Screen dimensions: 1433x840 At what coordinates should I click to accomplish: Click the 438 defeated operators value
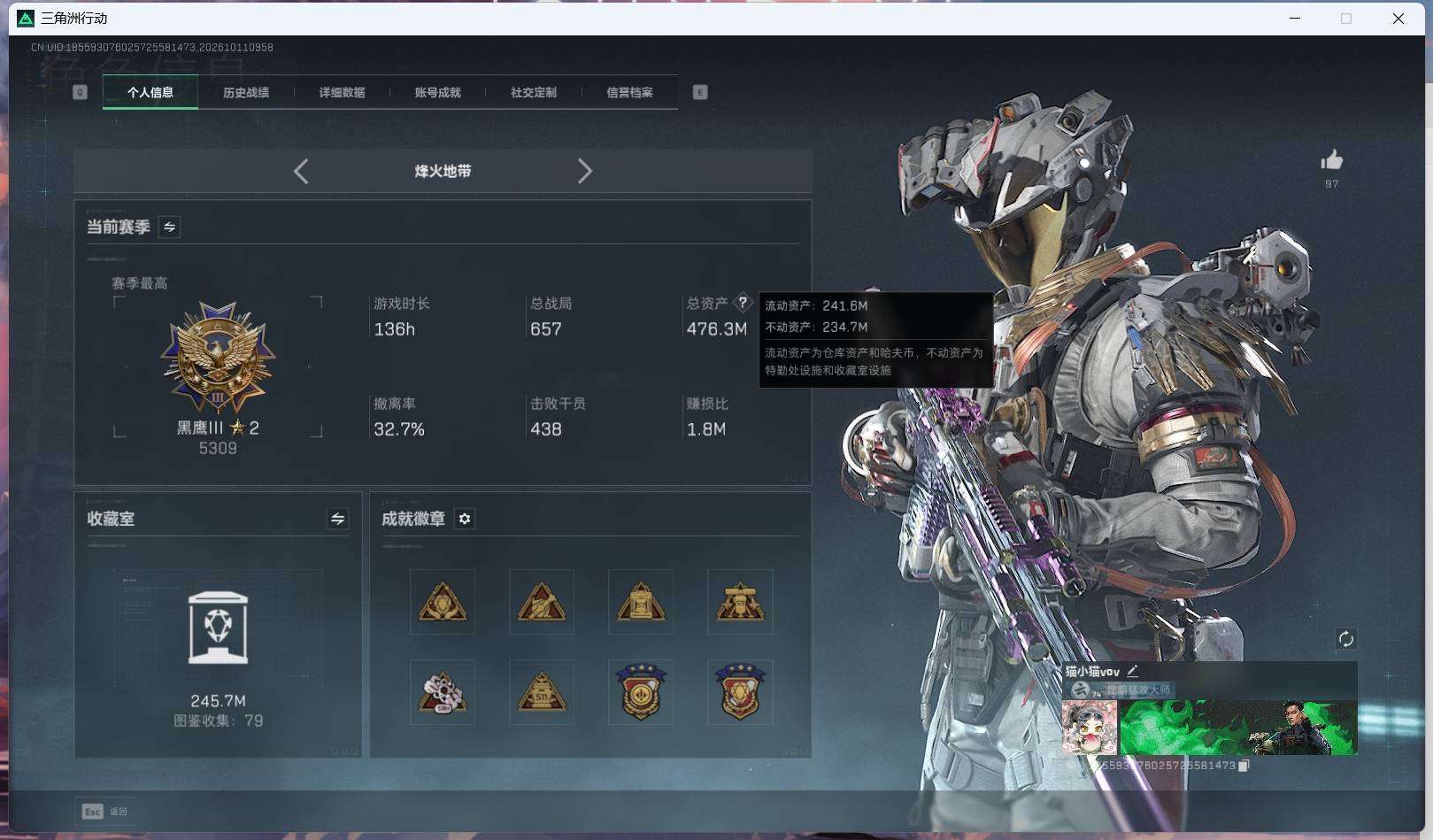point(546,429)
